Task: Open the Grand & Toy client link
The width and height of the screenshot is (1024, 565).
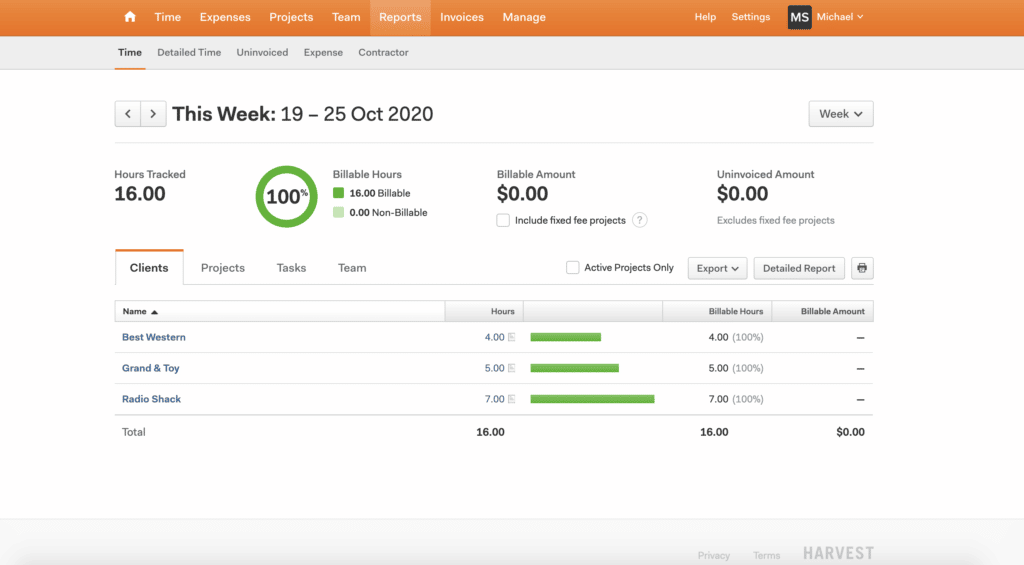Action: [151, 368]
